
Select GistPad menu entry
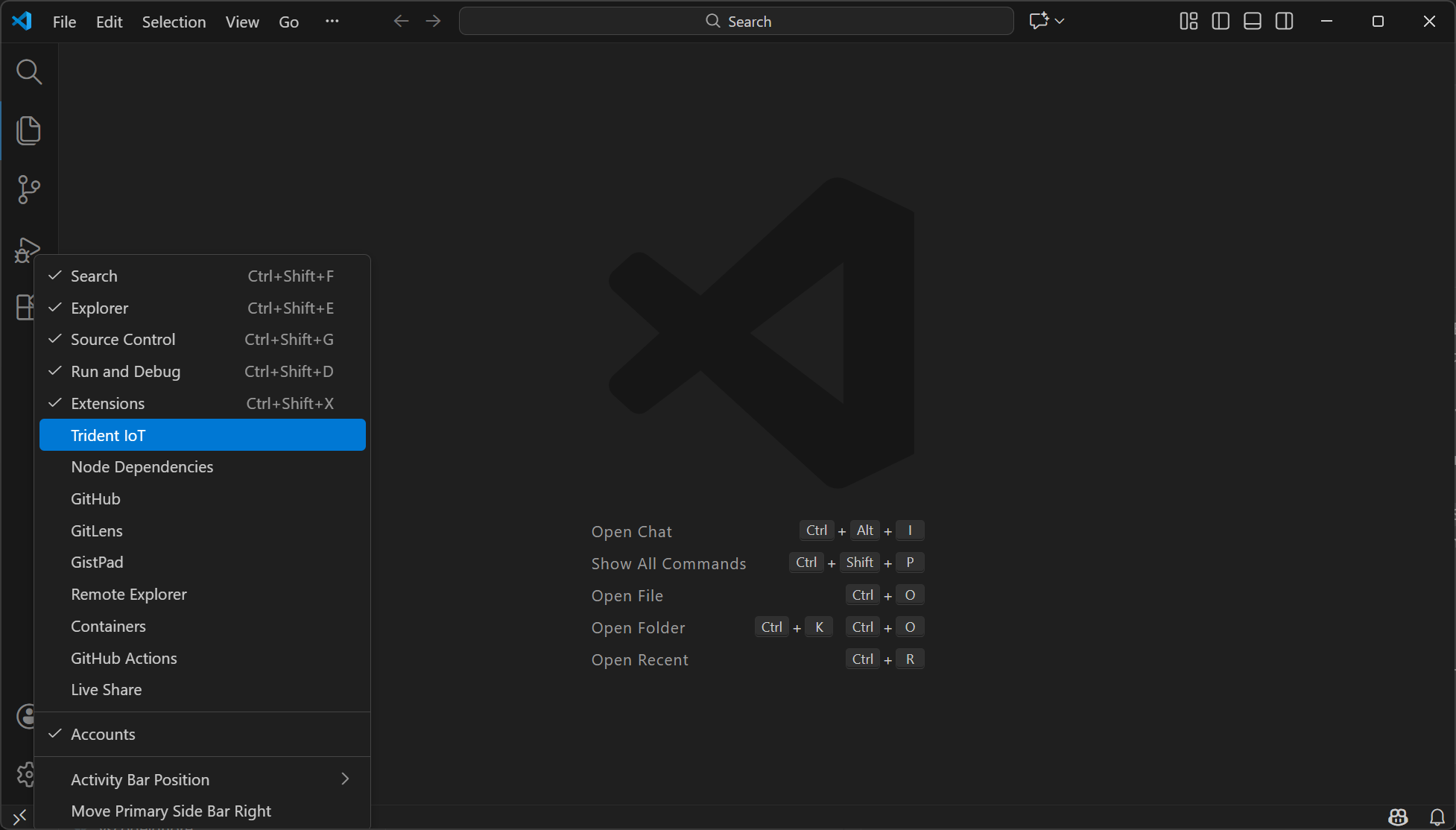click(203, 562)
